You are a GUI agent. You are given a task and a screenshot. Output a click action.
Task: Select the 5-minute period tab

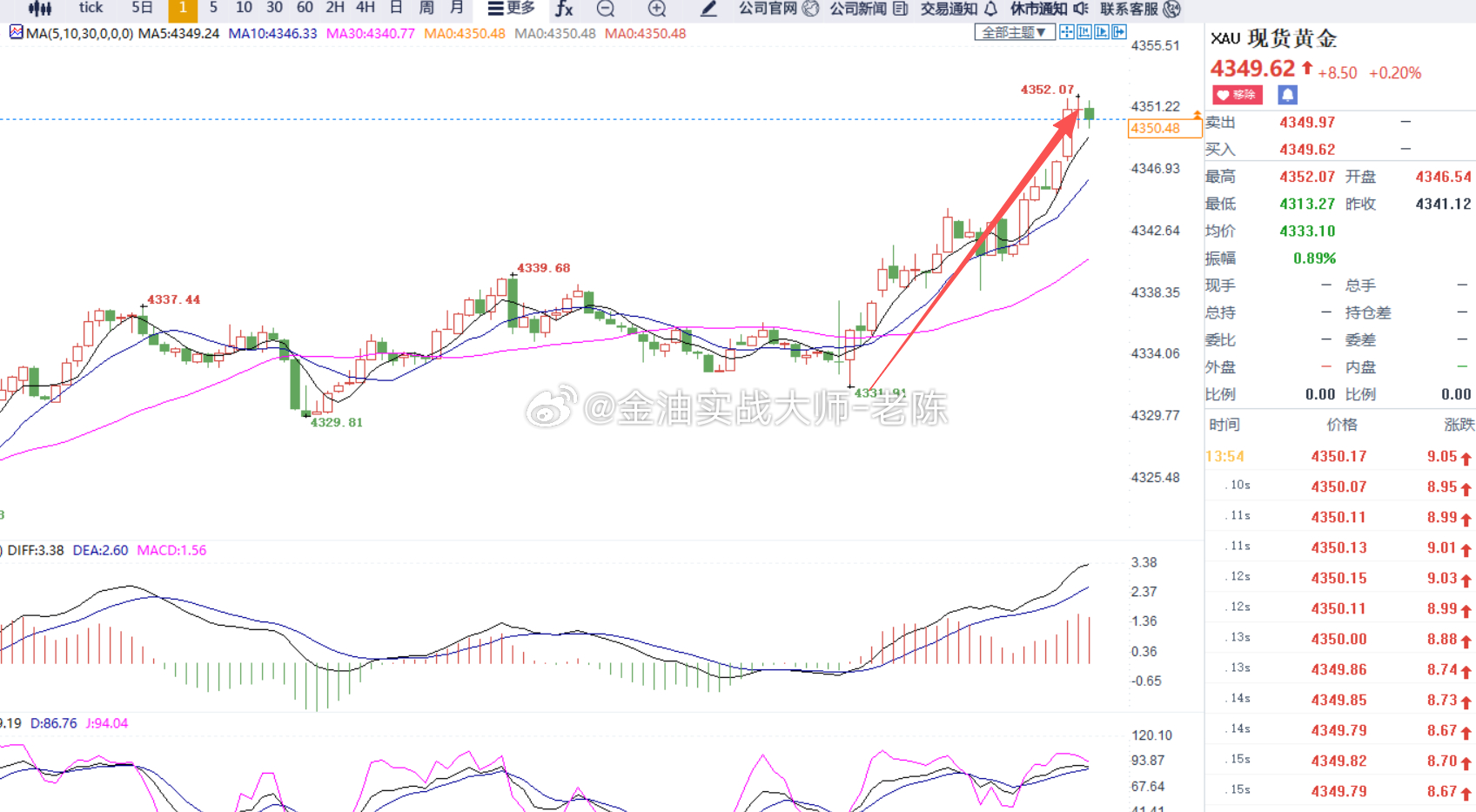pyautogui.click(x=213, y=8)
